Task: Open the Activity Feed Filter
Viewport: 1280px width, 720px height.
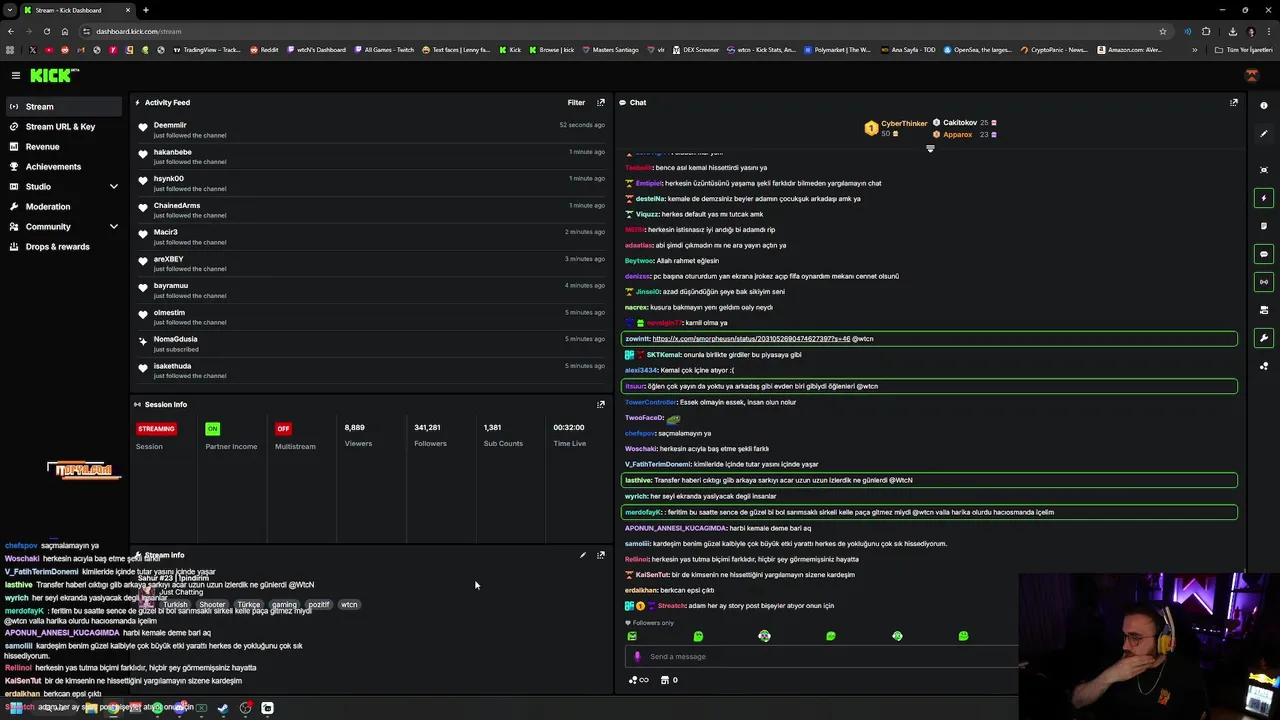Action: [576, 102]
